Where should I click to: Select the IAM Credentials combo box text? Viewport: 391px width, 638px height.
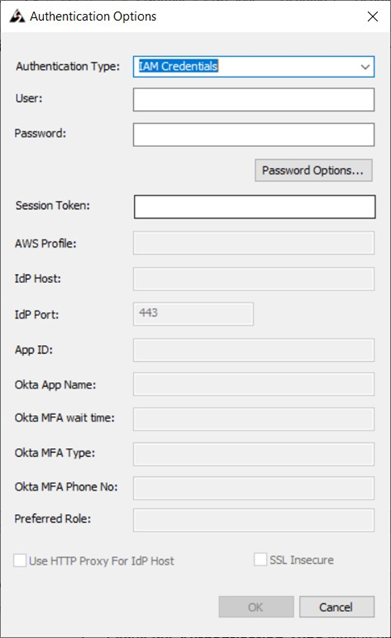[178, 66]
